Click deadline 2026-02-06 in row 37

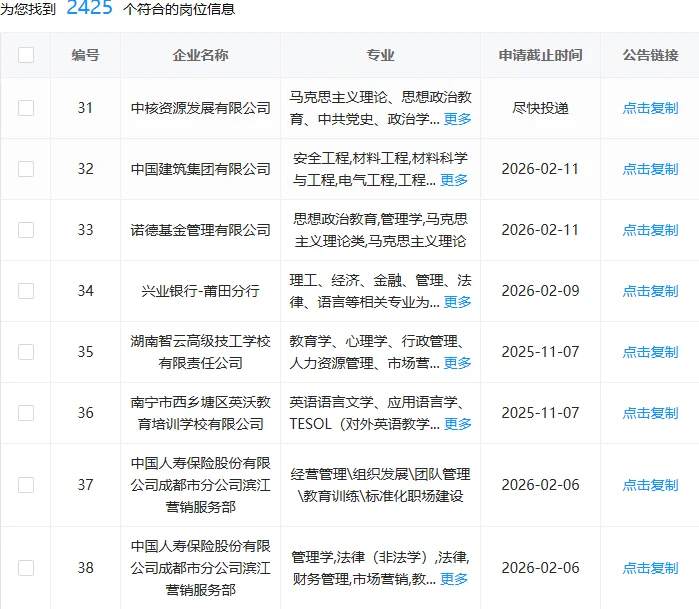540,485
